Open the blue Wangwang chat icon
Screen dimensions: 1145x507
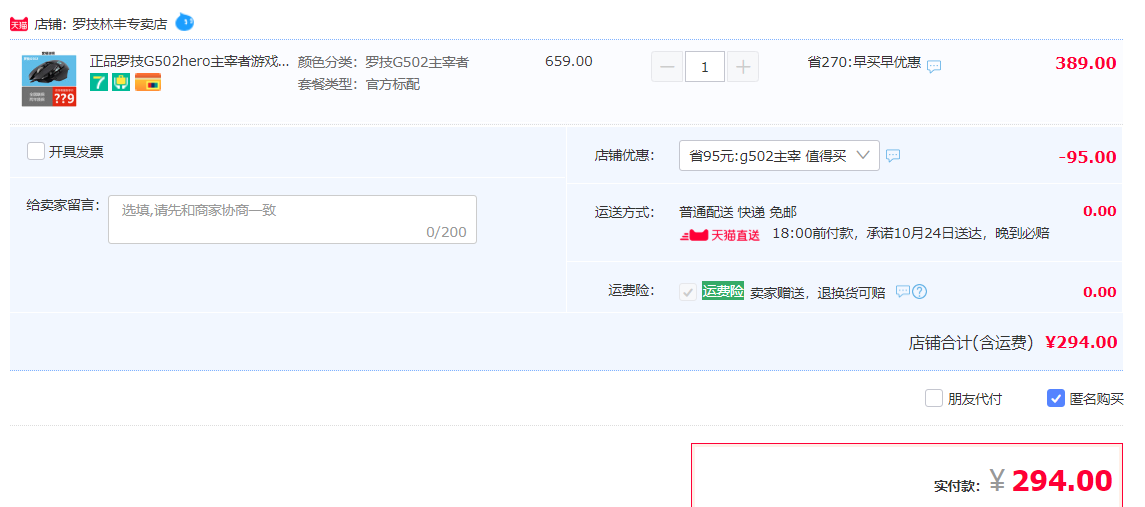pos(185,23)
